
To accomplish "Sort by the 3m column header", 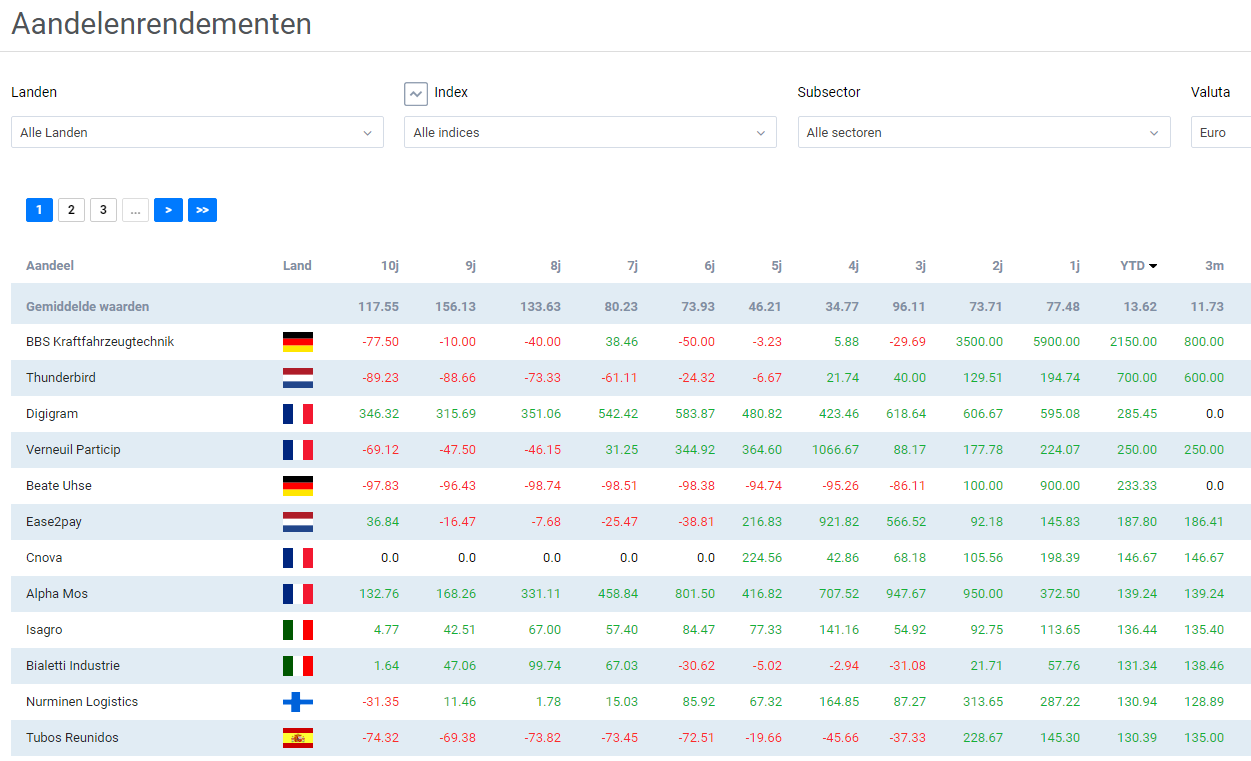I will 1214,266.
